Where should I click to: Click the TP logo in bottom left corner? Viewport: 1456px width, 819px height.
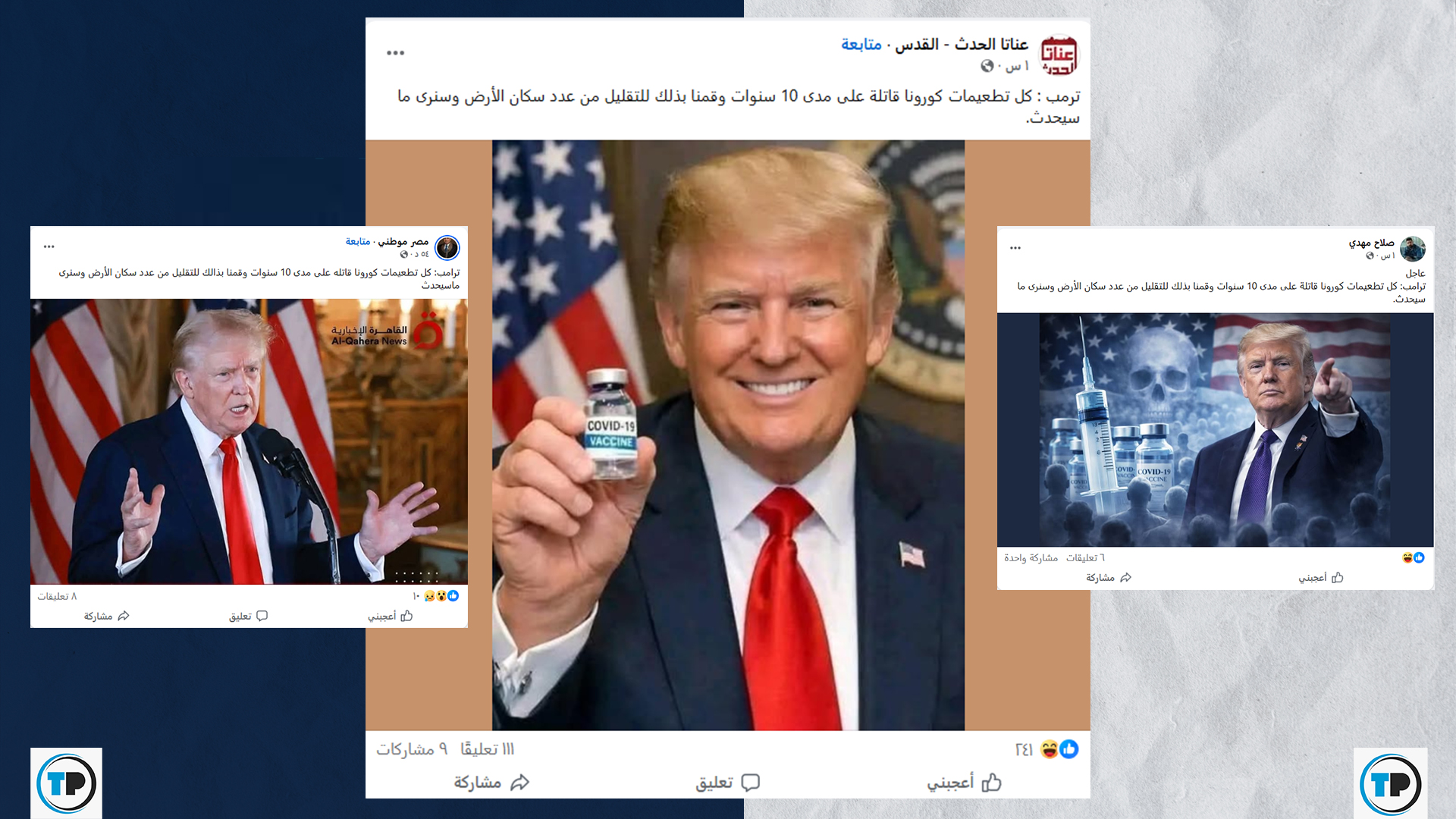click(x=67, y=783)
